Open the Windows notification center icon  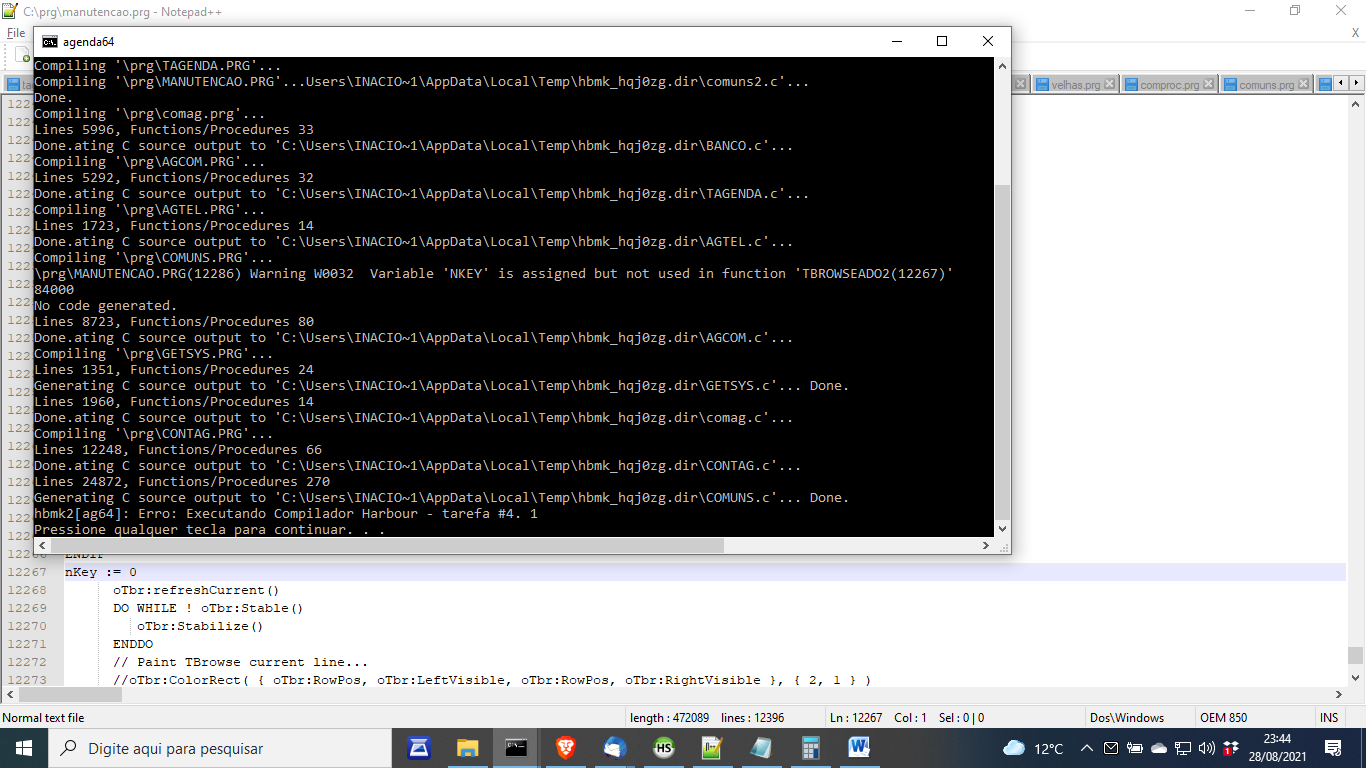point(1333,748)
